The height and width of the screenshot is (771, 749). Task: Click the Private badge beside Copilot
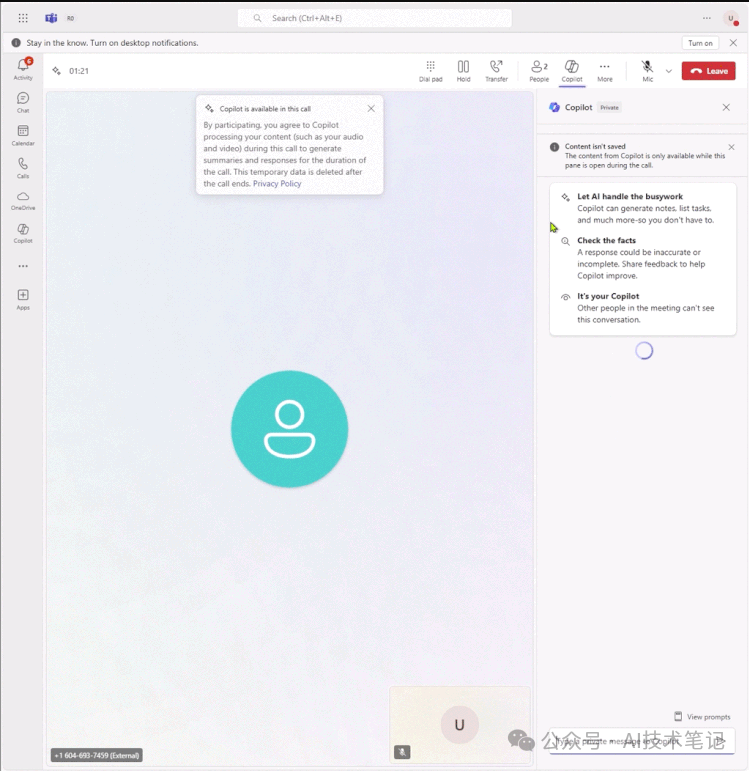tap(609, 107)
